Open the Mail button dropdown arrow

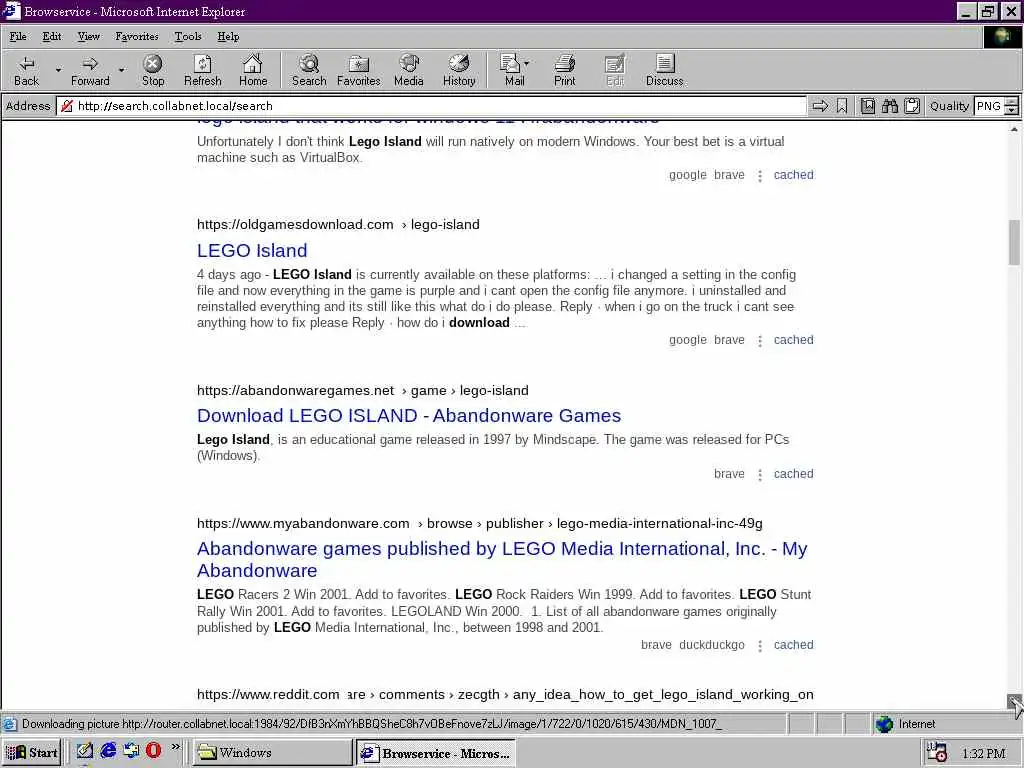[526, 63]
